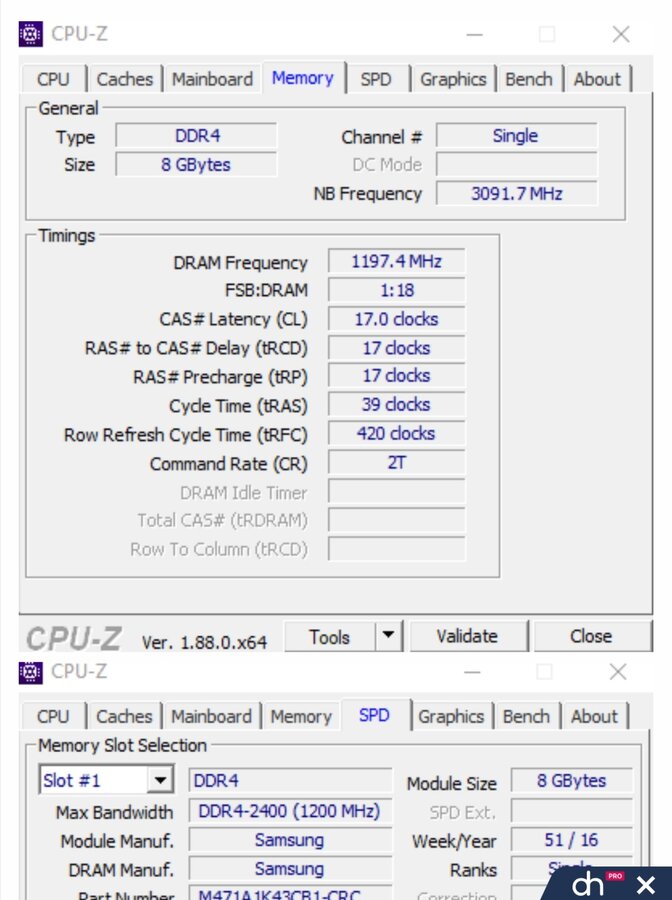Image resolution: width=672 pixels, height=900 pixels.
Task: Click the tRAS 39 clocks value
Action: coord(397,405)
